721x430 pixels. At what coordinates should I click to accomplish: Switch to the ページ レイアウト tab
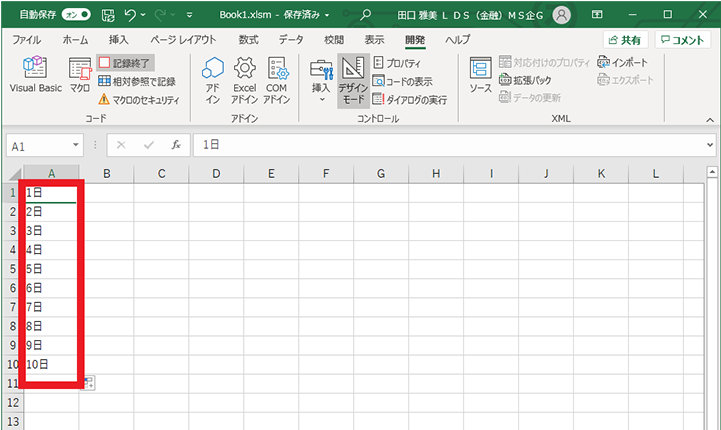point(183,40)
